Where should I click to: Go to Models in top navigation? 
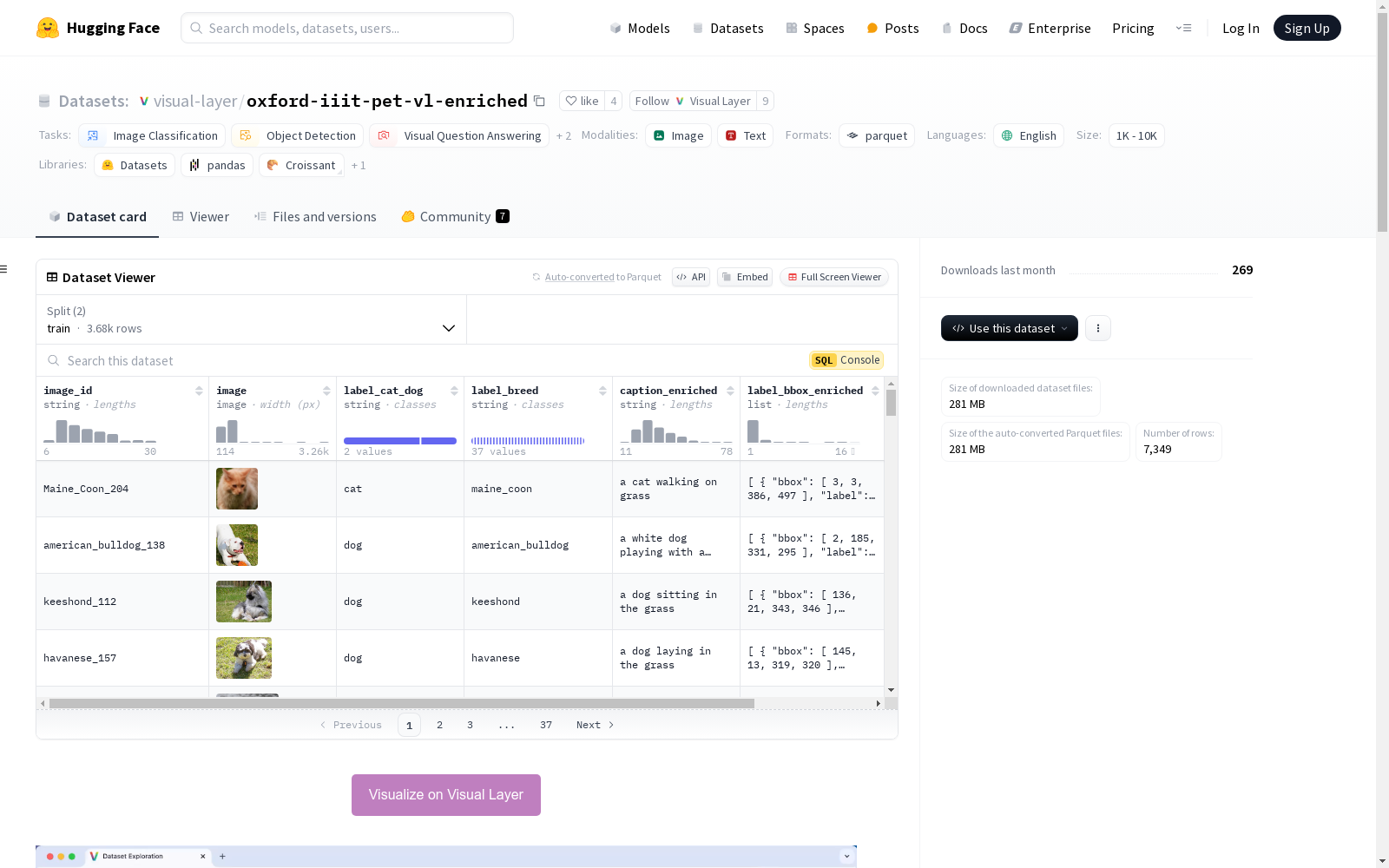pyautogui.click(x=640, y=28)
